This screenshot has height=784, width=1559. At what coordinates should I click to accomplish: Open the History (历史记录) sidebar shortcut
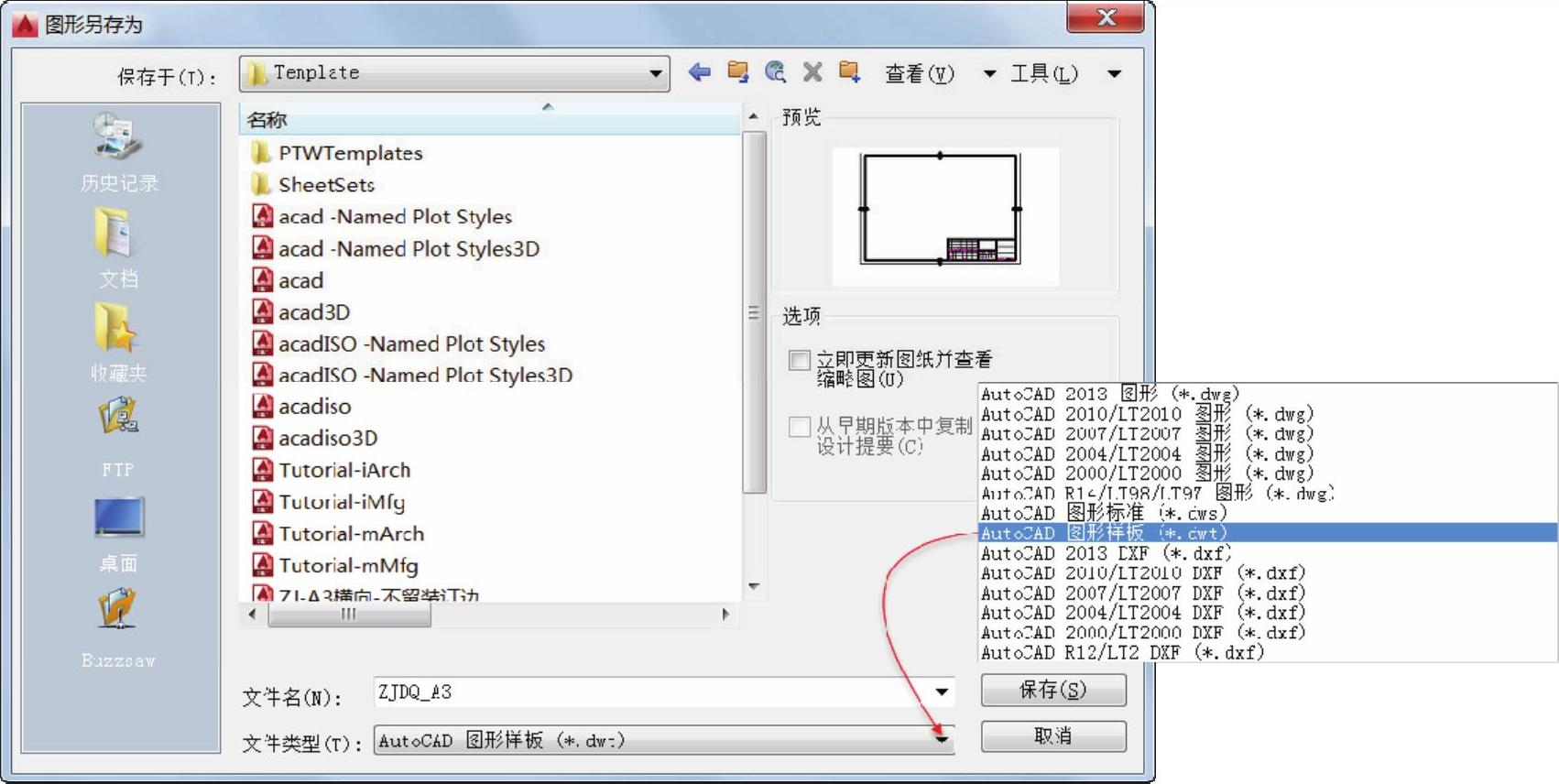[118, 153]
